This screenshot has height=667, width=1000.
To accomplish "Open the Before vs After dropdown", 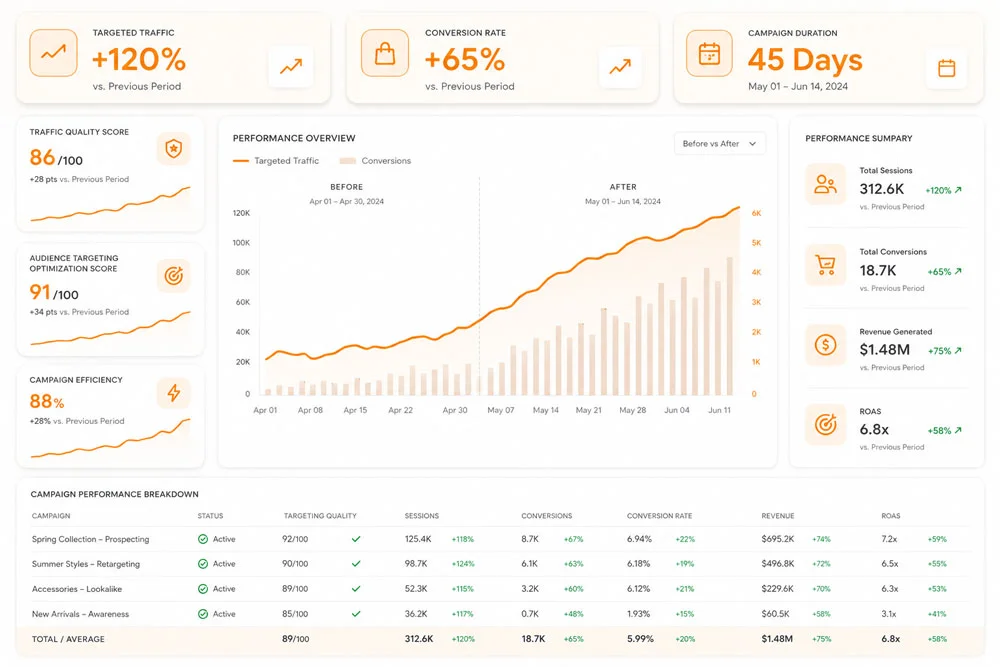I will pyautogui.click(x=719, y=143).
